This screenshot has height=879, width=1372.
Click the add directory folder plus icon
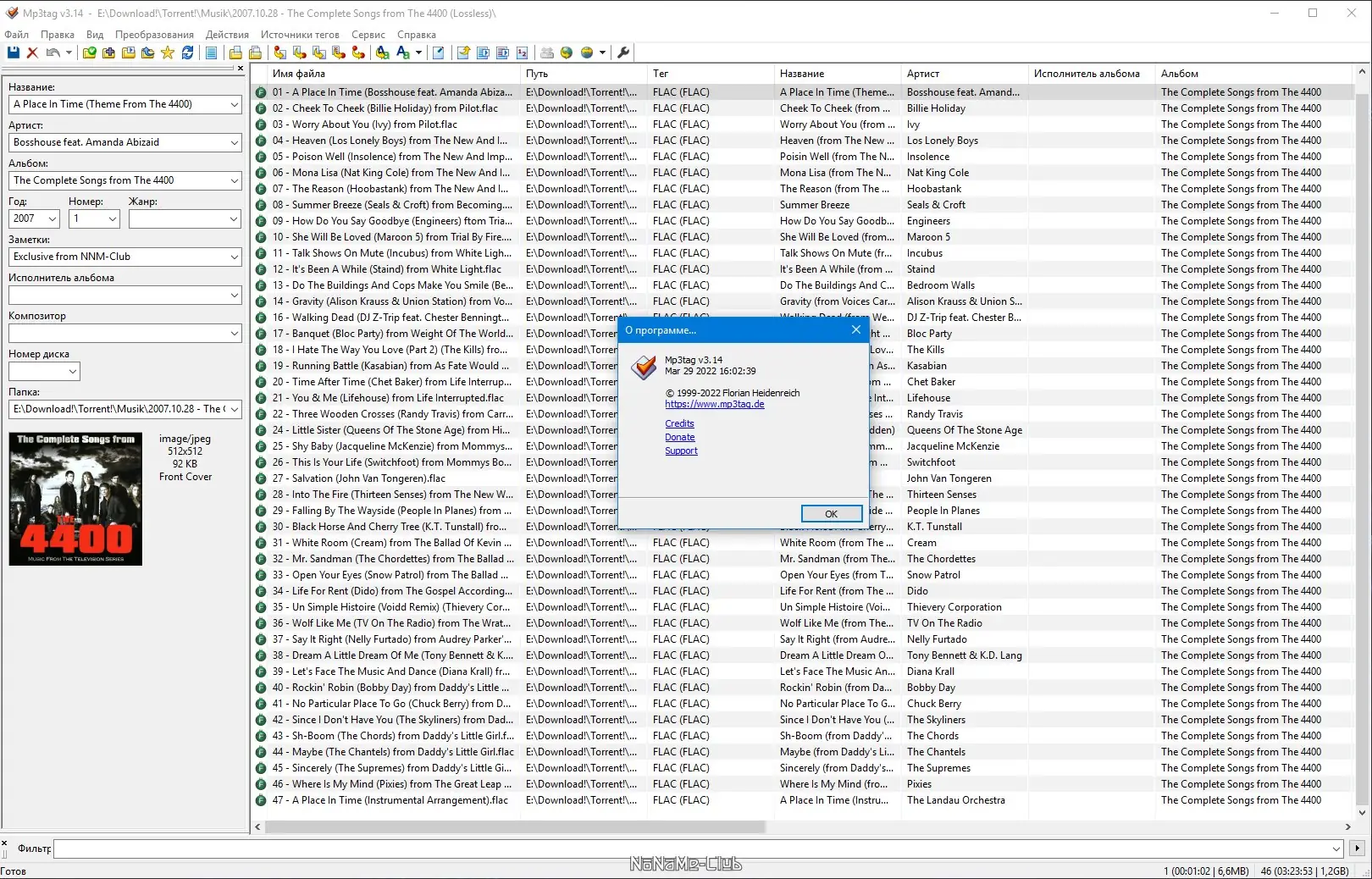(108, 53)
